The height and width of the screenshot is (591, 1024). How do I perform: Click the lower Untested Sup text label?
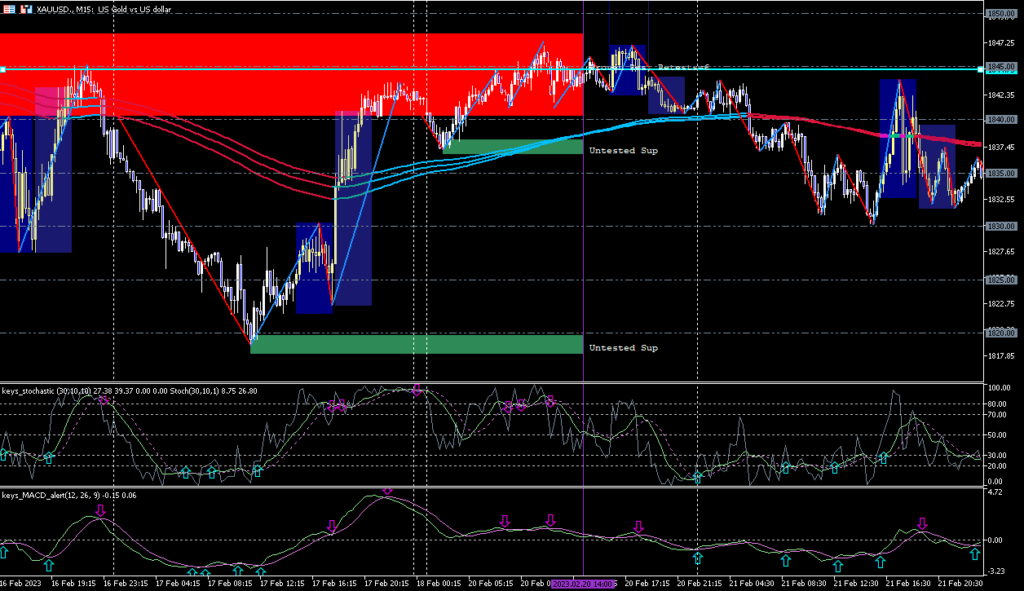coord(623,348)
